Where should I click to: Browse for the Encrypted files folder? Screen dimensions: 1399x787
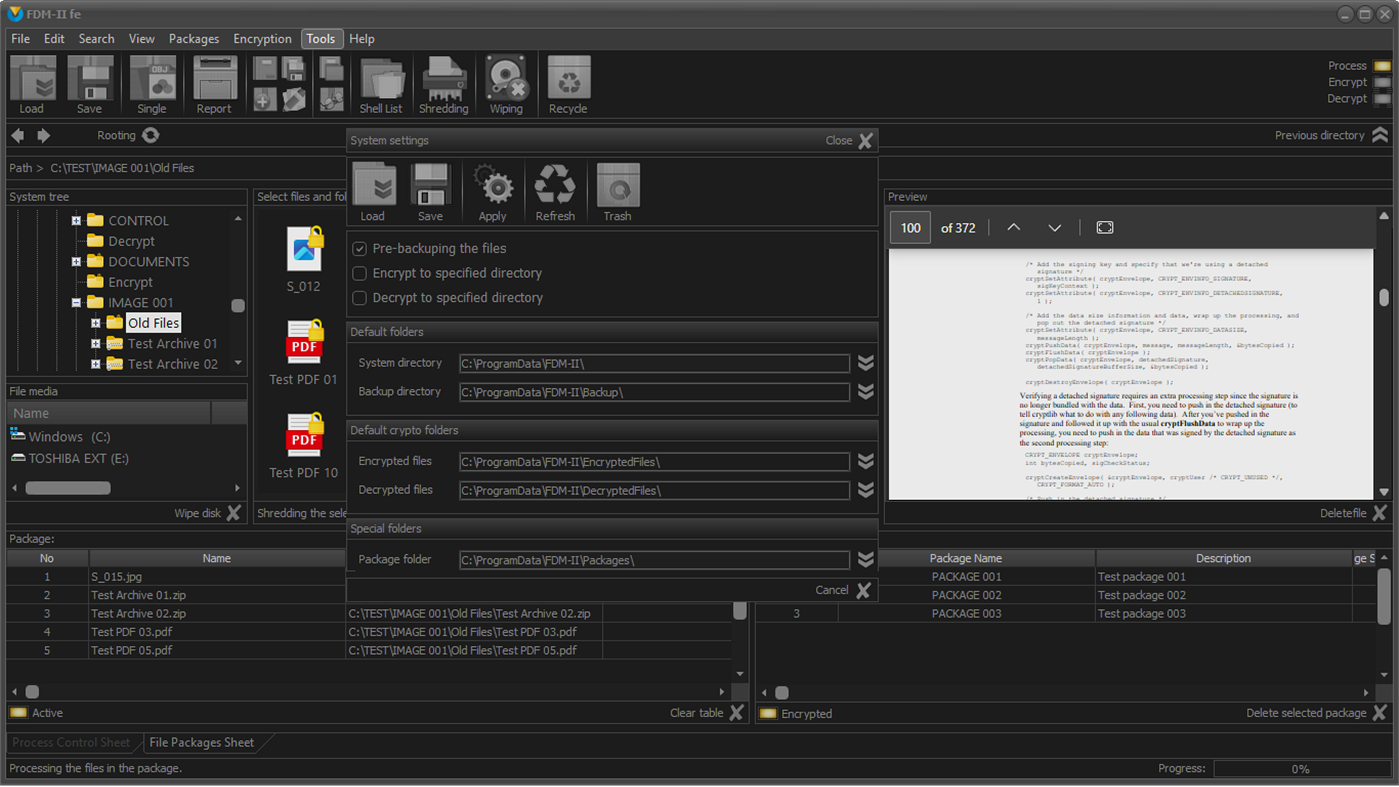pos(866,461)
